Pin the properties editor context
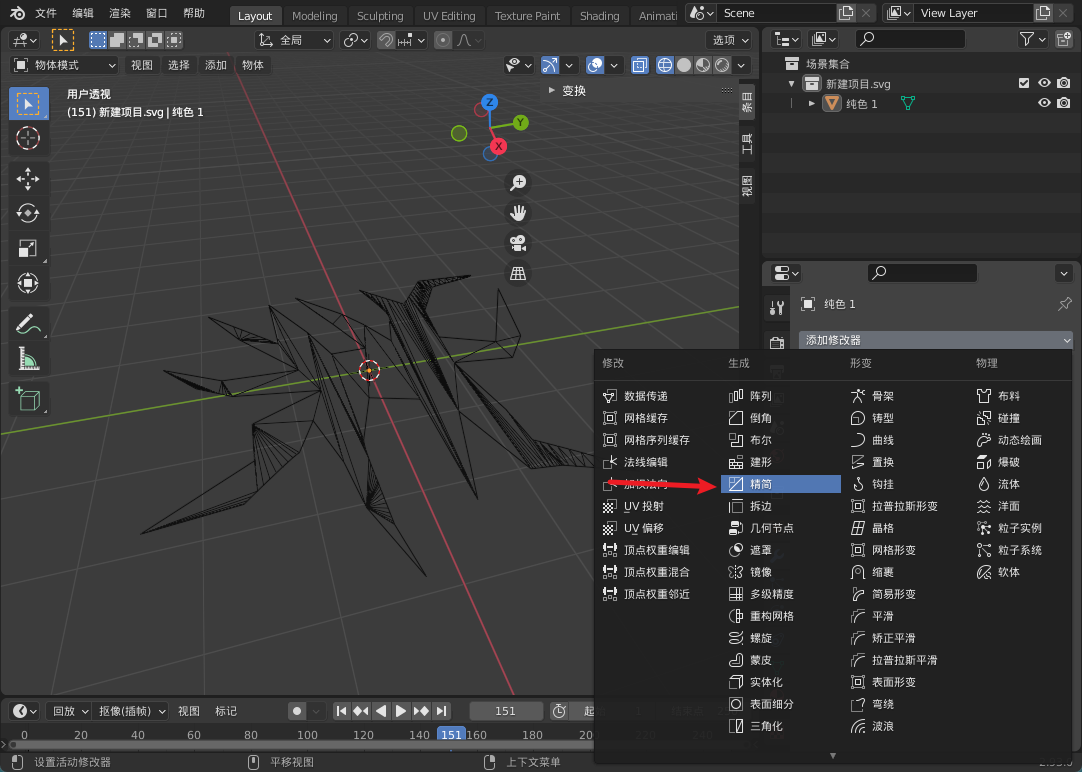The width and height of the screenshot is (1082, 772). coord(1065,304)
